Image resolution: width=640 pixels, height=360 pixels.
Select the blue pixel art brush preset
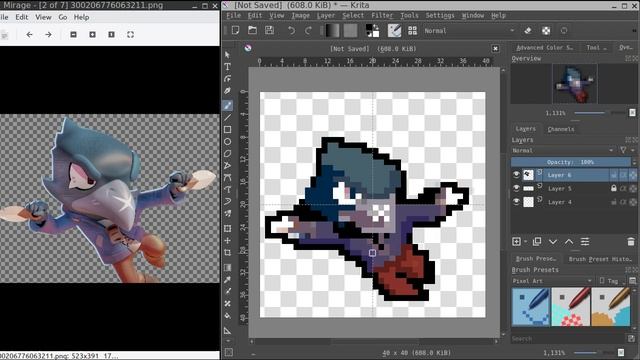530,307
